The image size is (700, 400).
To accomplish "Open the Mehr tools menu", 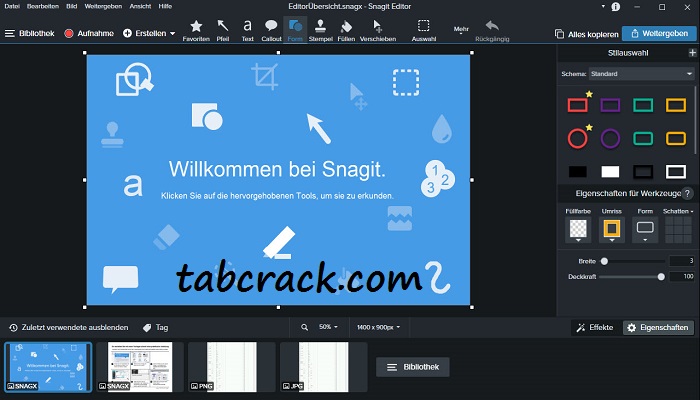I will (461, 30).
